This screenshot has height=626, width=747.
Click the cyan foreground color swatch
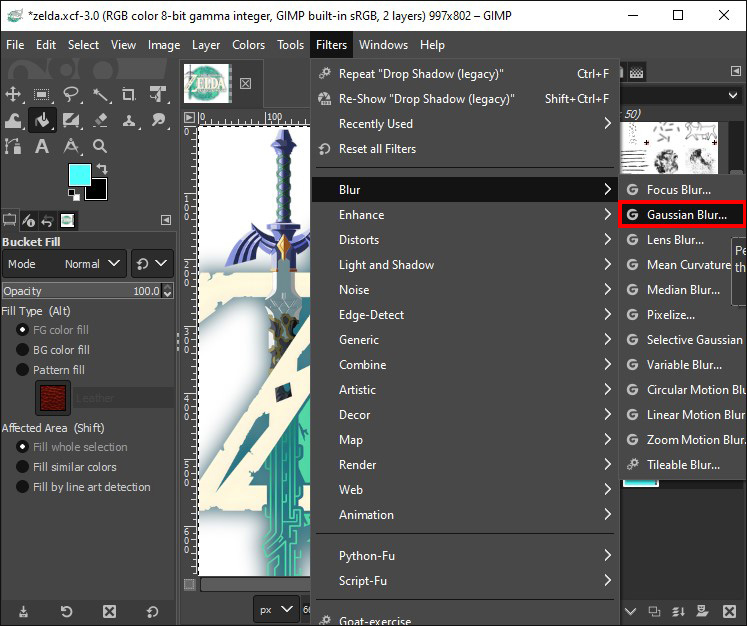coord(79,175)
